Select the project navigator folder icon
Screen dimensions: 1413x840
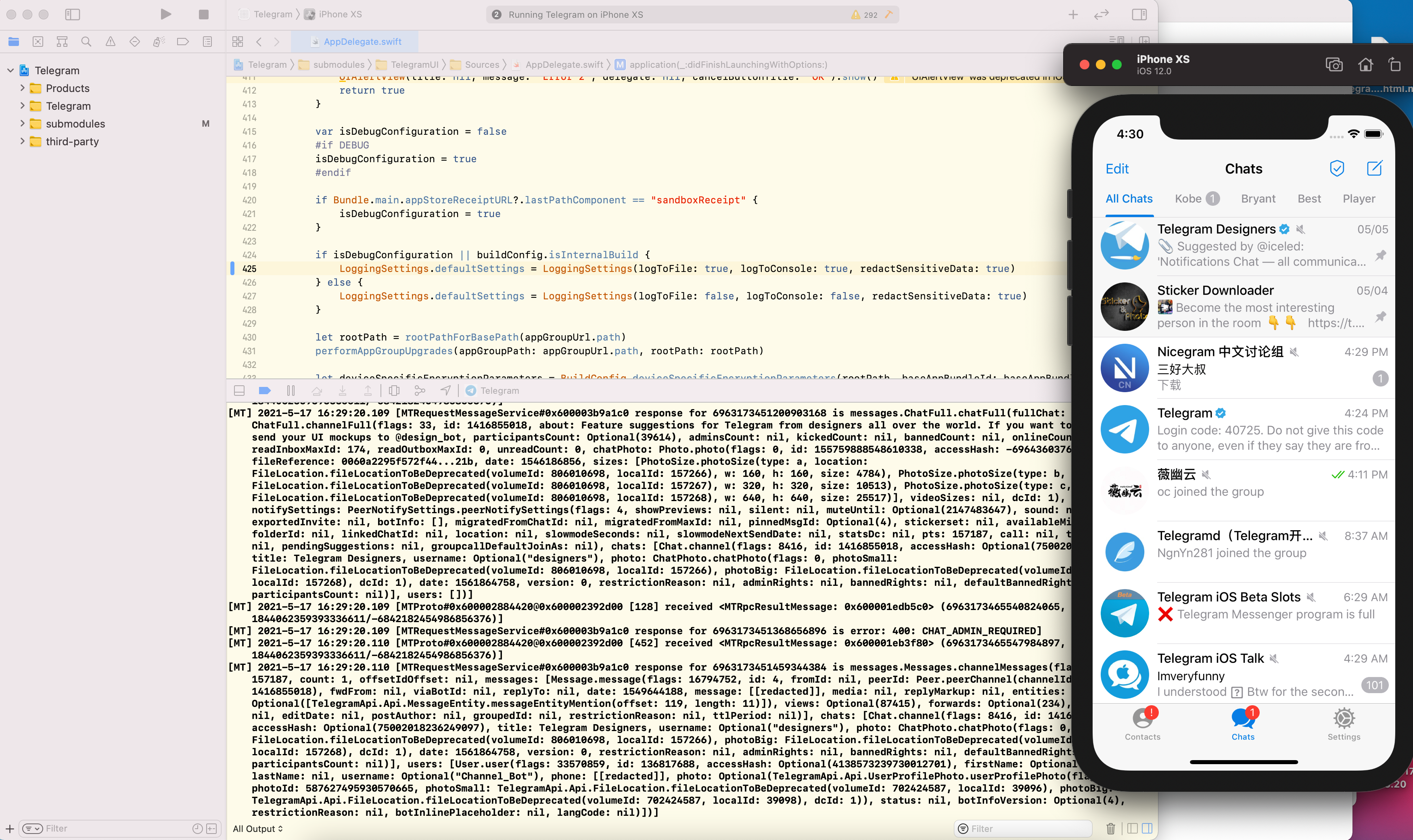pyautogui.click(x=14, y=41)
